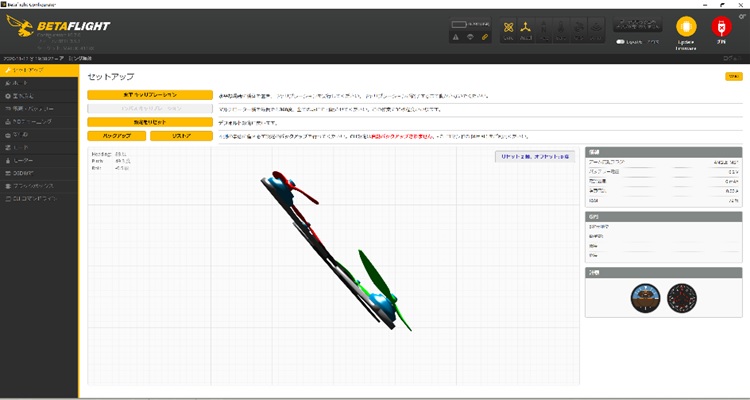Click the arming disable flags row
Screen dimensions: 750x400
663,163
